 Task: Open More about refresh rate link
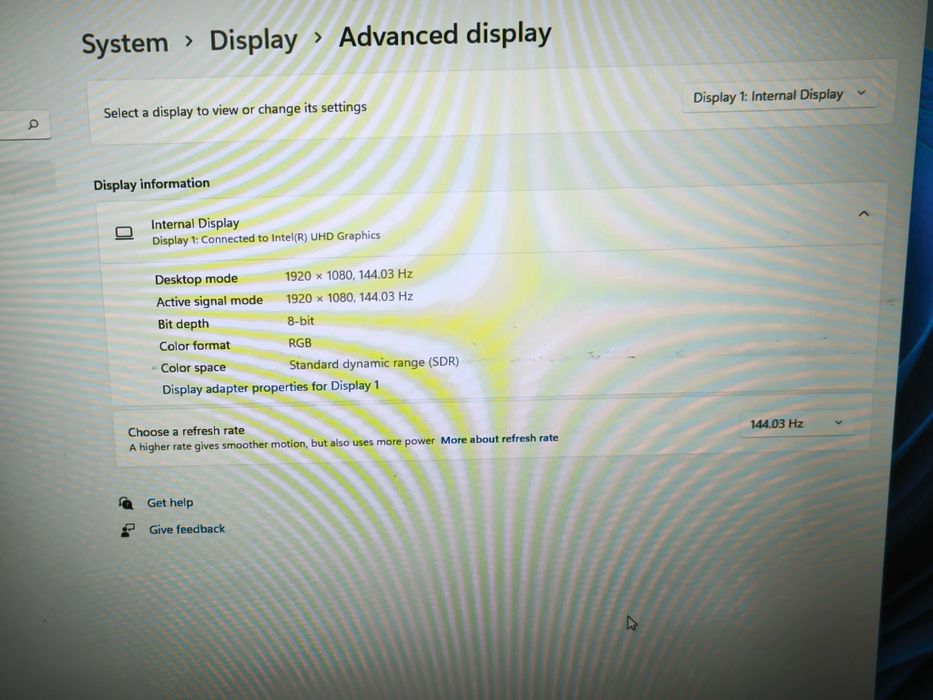499,439
